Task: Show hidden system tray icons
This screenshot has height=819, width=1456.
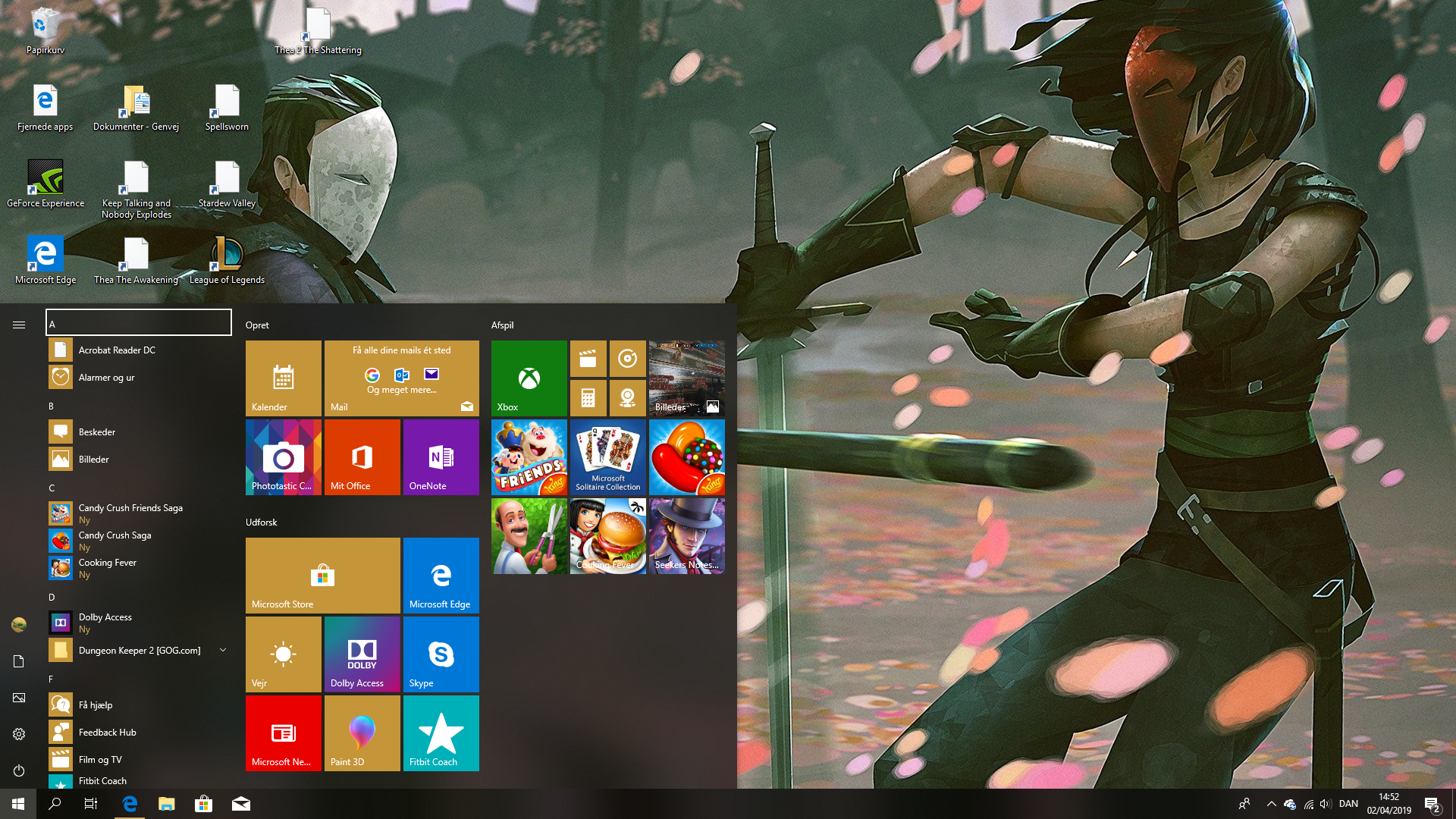Action: pyautogui.click(x=1272, y=804)
